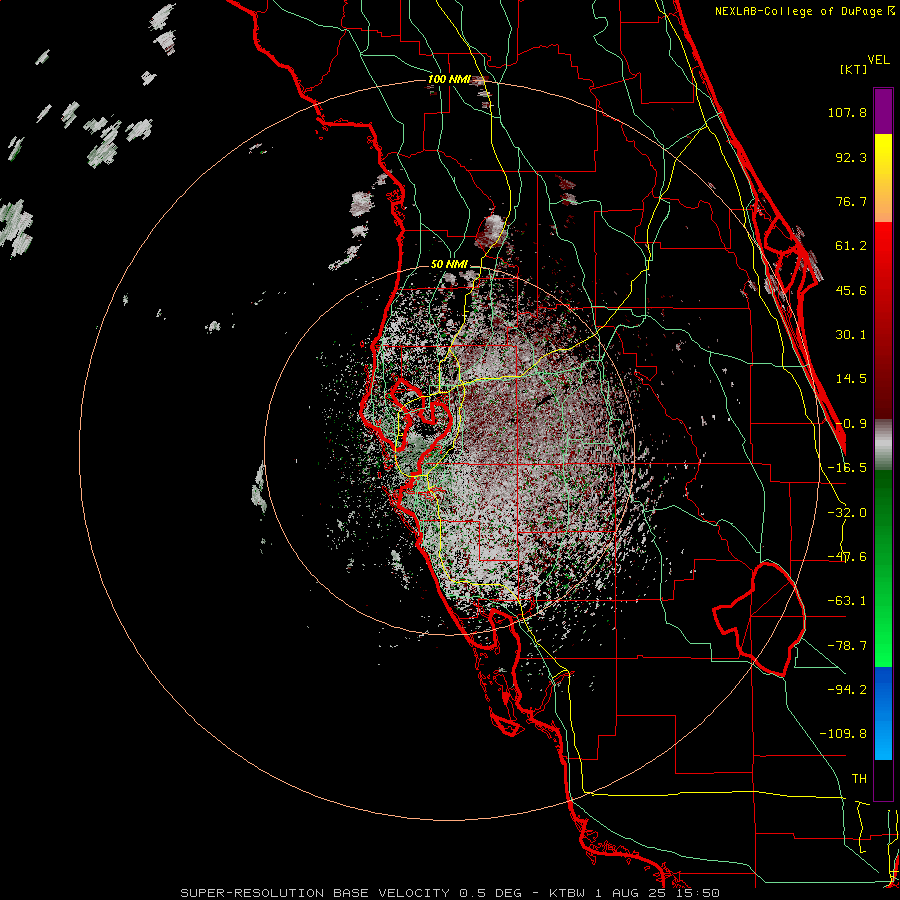Click the blue segment of the velocity color bar
Viewport: 900px width, 900px height.
pos(883,713)
